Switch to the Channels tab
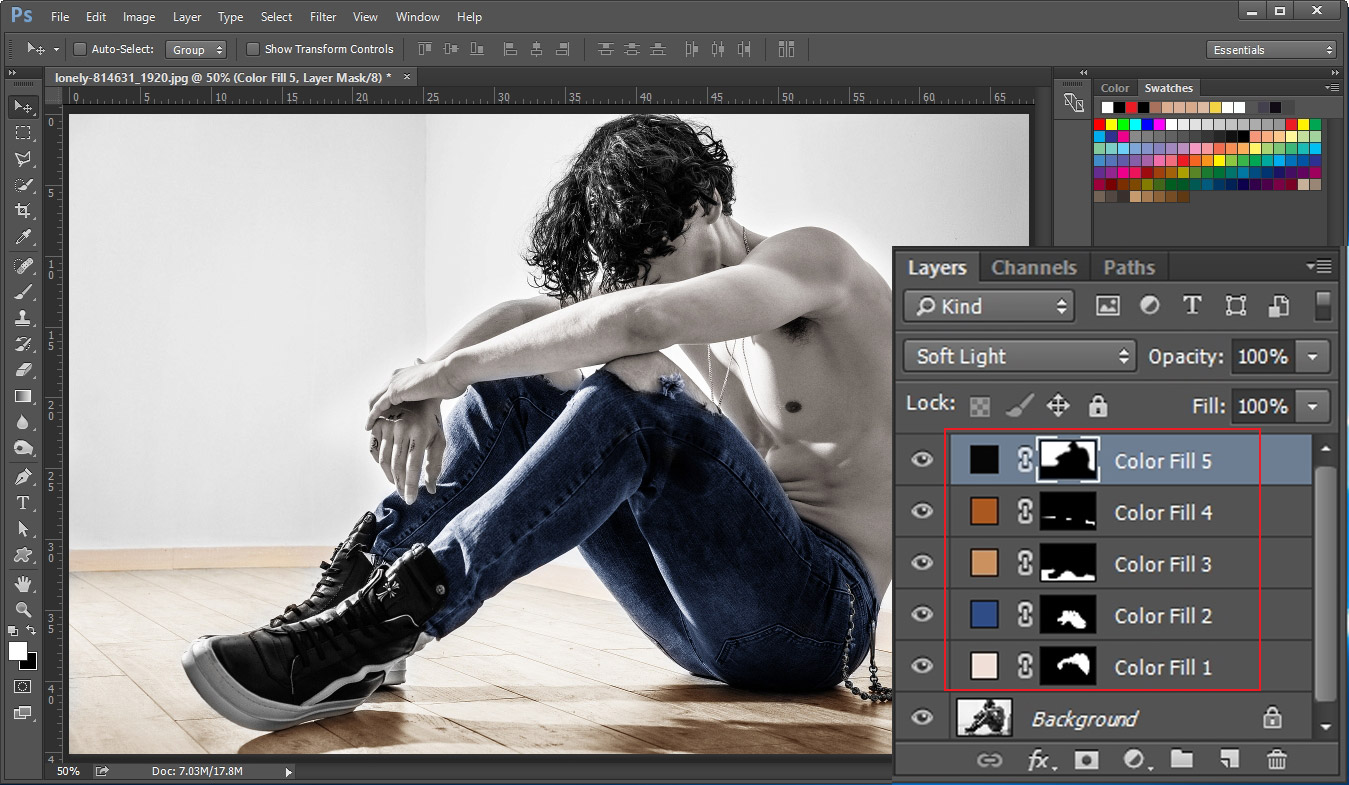Image resolution: width=1349 pixels, height=785 pixels. [1034, 267]
